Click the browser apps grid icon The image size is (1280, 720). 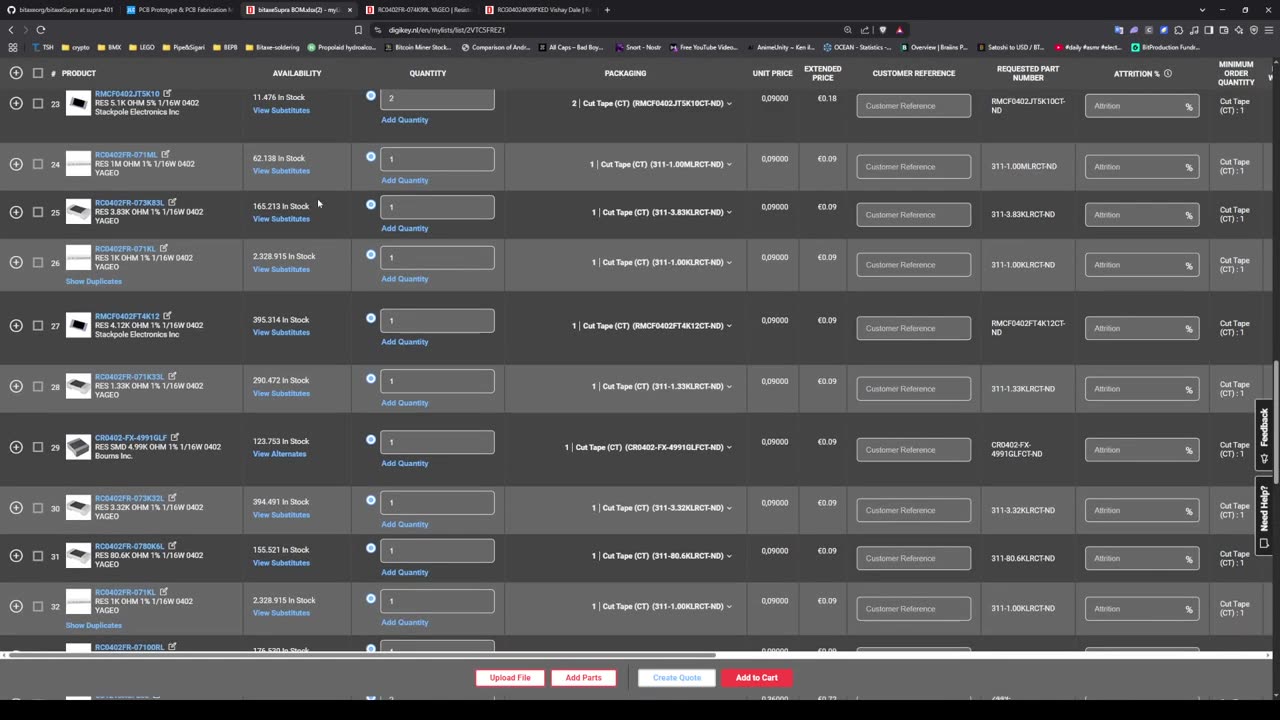(x=12, y=47)
